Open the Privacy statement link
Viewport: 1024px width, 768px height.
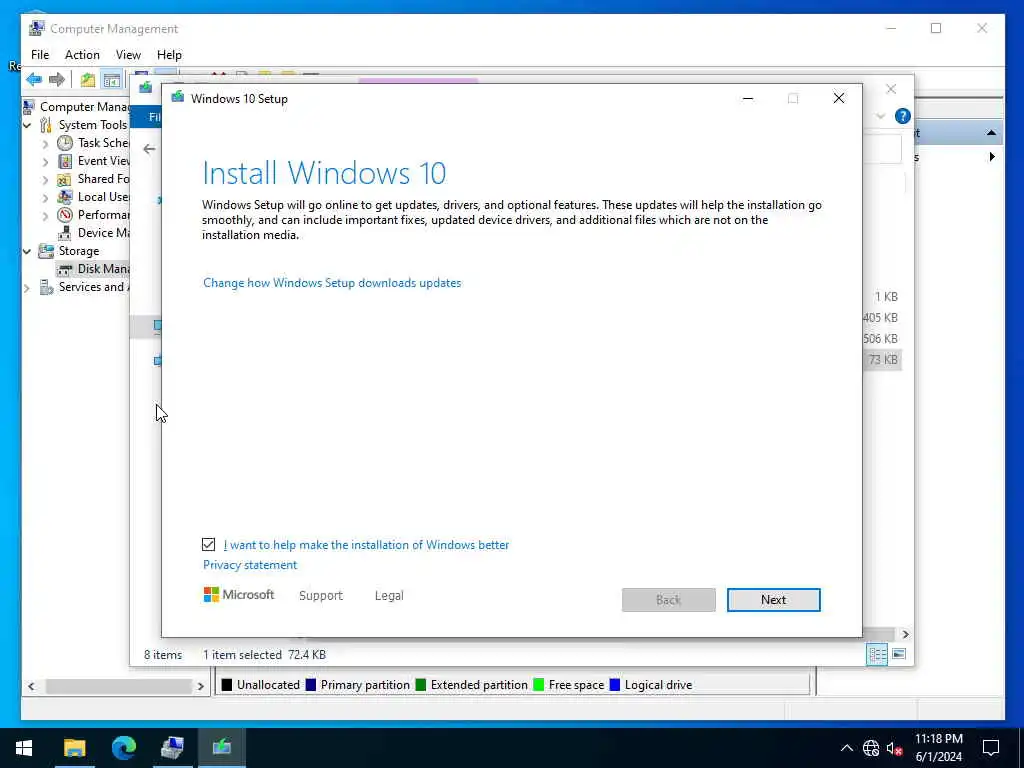(249, 565)
